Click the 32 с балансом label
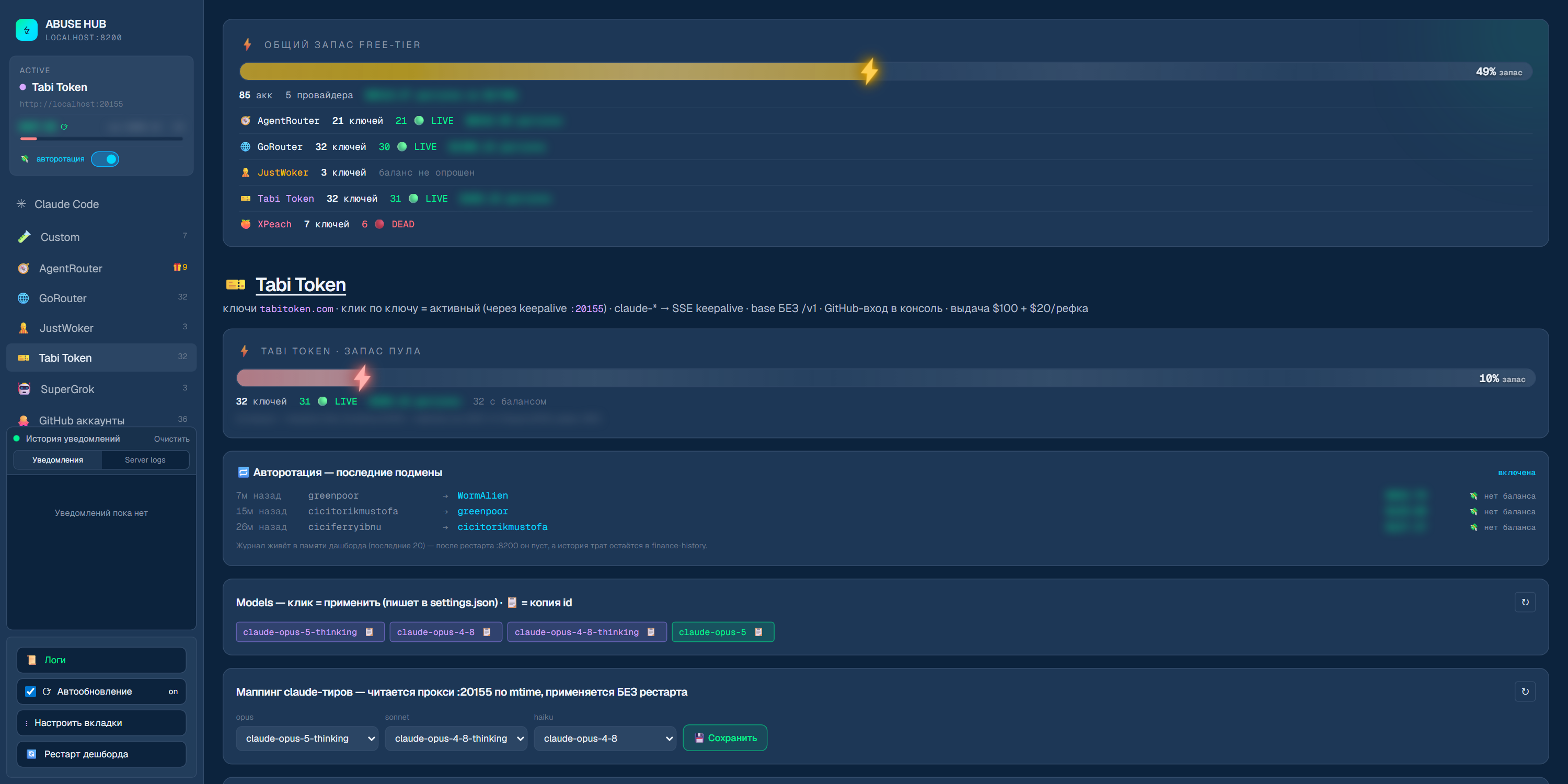 click(x=510, y=401)
